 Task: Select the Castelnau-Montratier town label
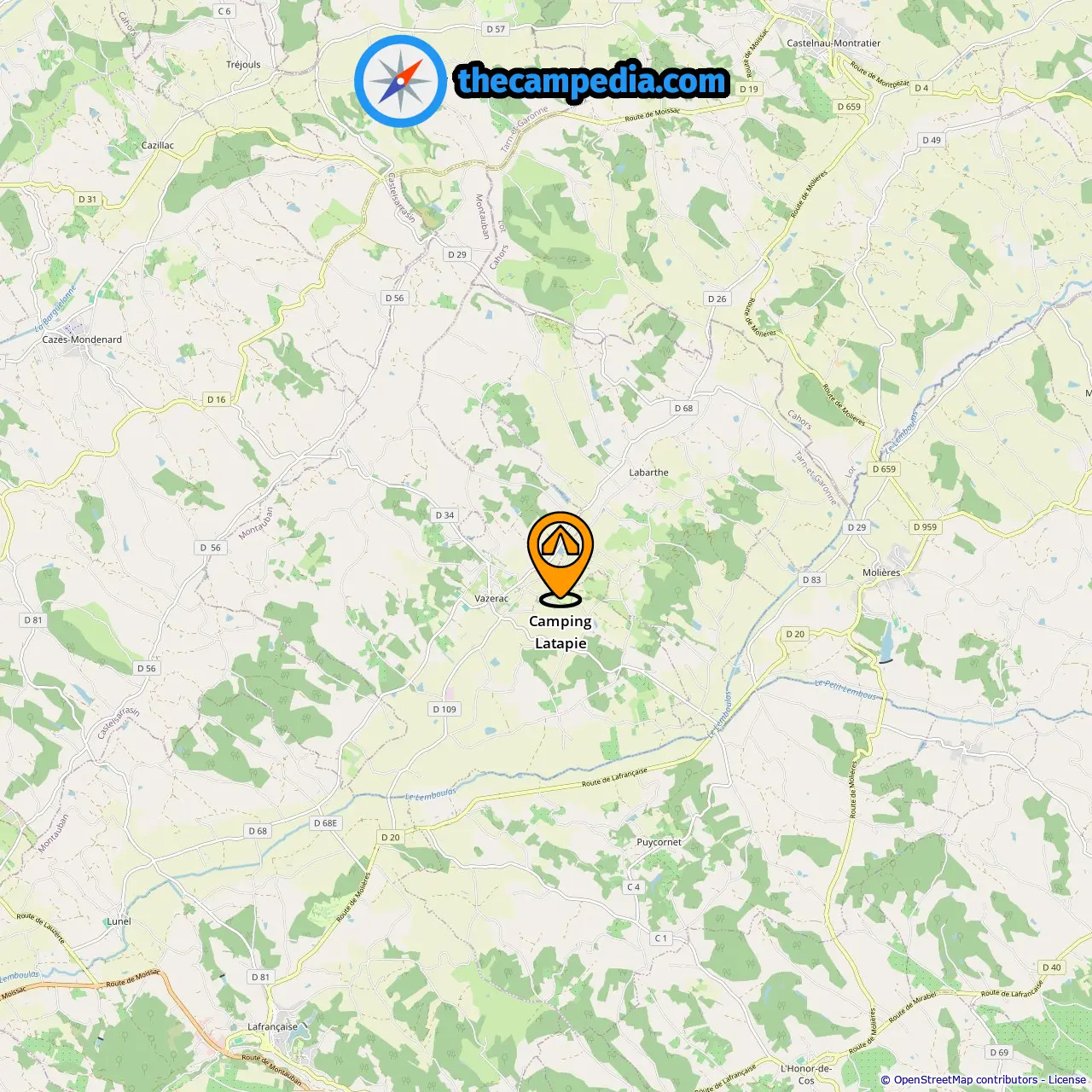[834, 44]
